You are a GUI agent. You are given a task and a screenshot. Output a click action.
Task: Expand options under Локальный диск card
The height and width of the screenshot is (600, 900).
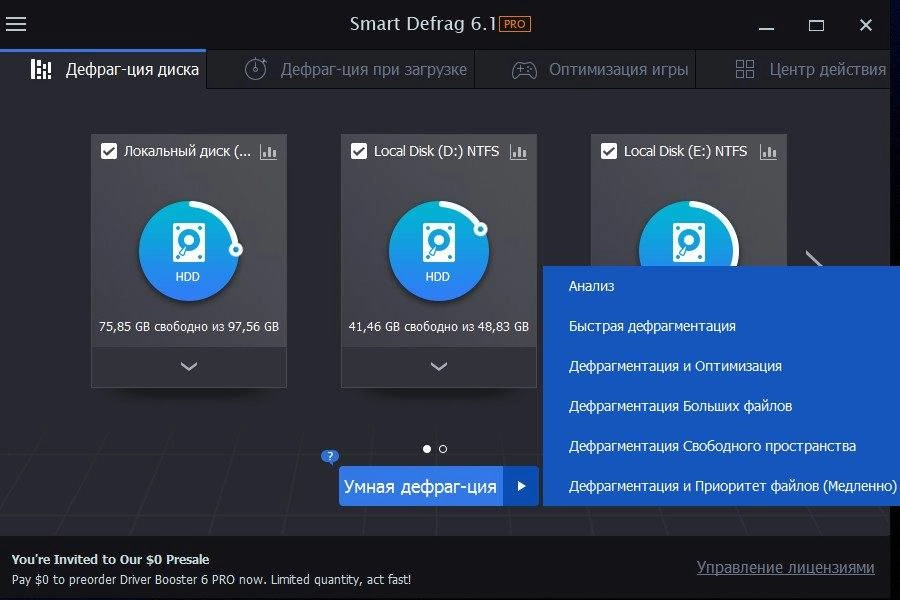pos(189,366)
